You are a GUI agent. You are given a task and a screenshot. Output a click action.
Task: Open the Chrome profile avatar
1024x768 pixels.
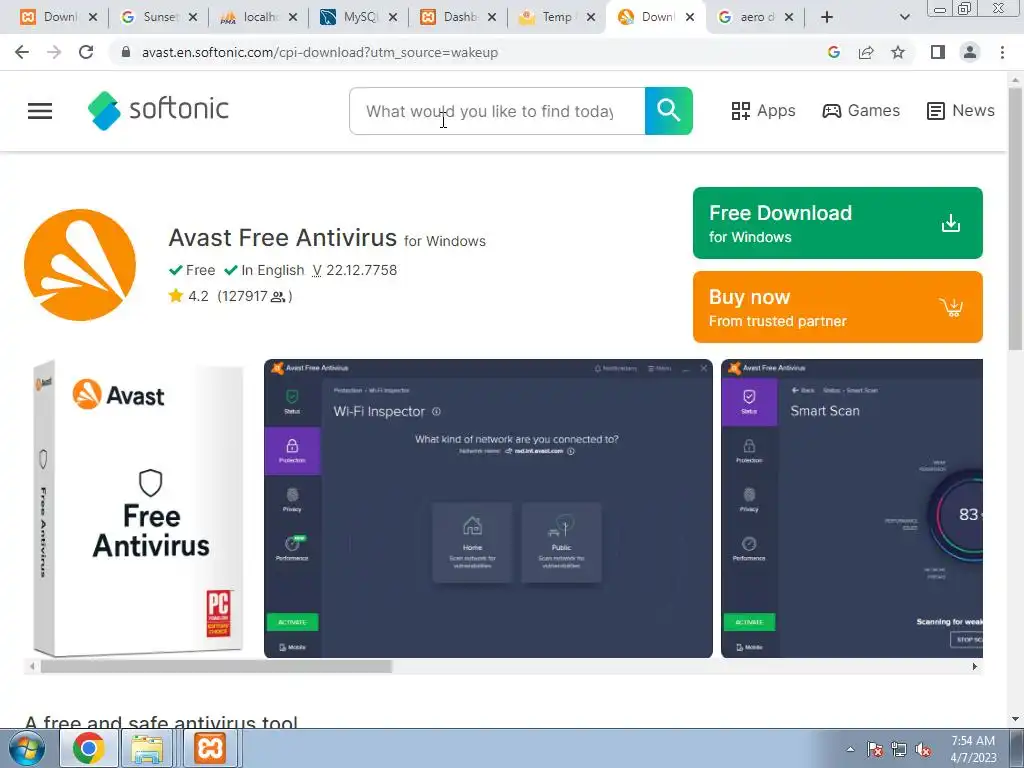[970, 52]
